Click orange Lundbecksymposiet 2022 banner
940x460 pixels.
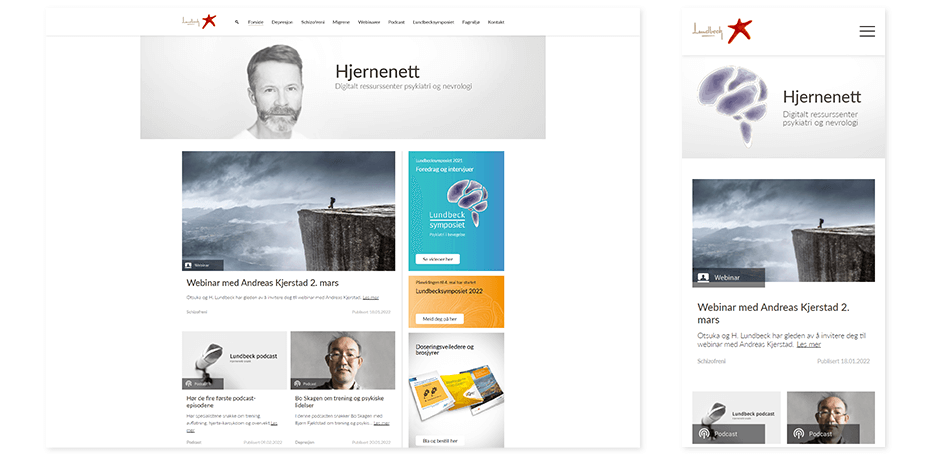(456, 301)
